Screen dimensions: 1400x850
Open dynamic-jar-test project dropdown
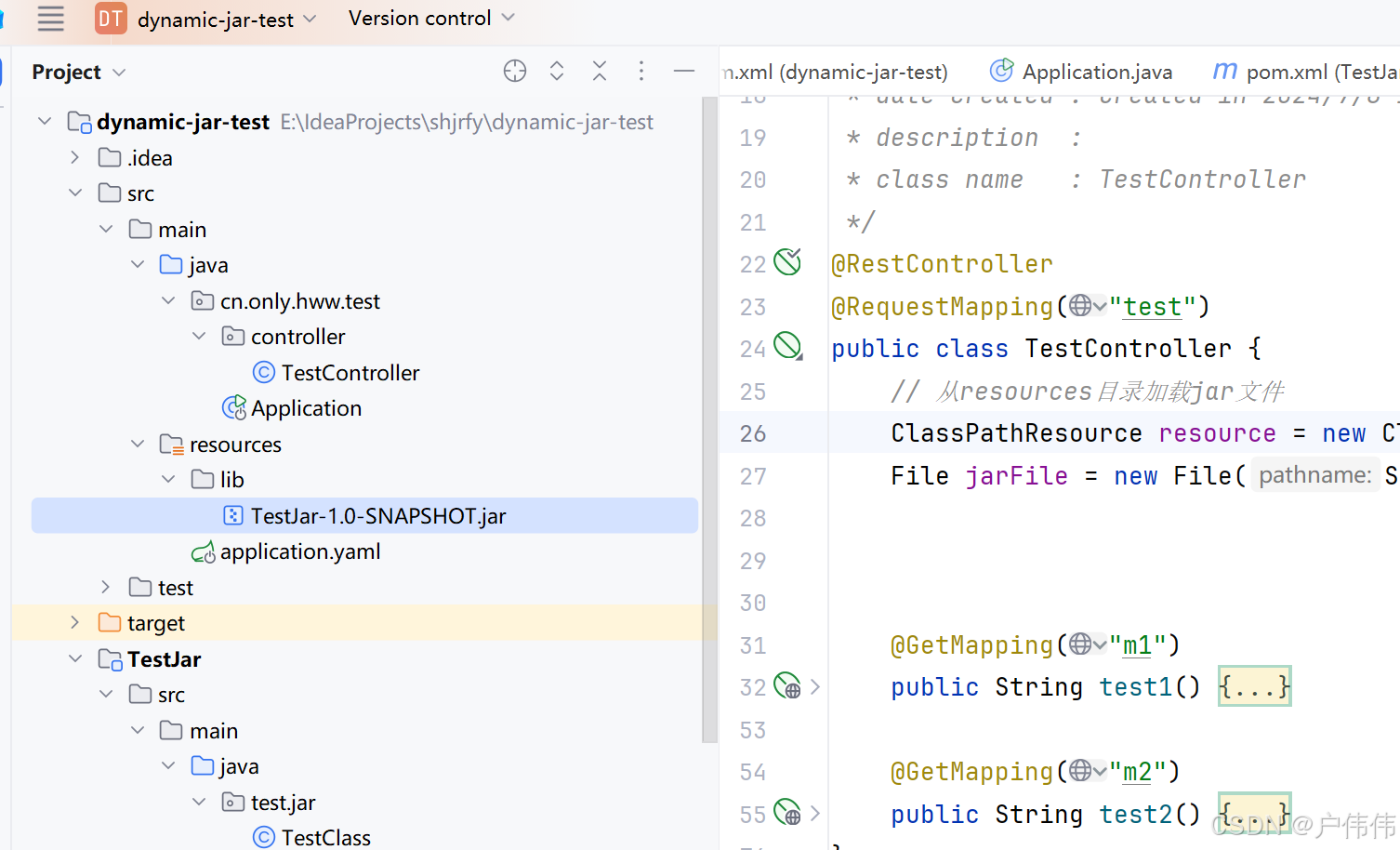click(227, 20)
